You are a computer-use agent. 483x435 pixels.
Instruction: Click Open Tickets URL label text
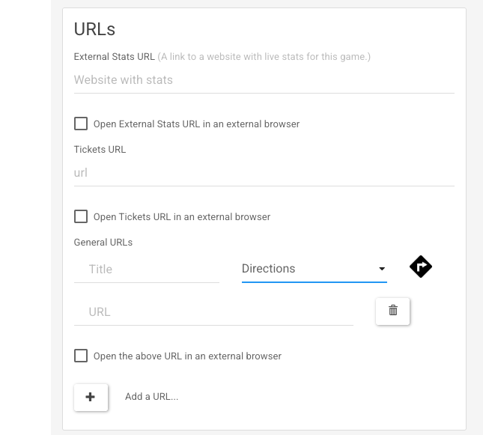[182, 217]
